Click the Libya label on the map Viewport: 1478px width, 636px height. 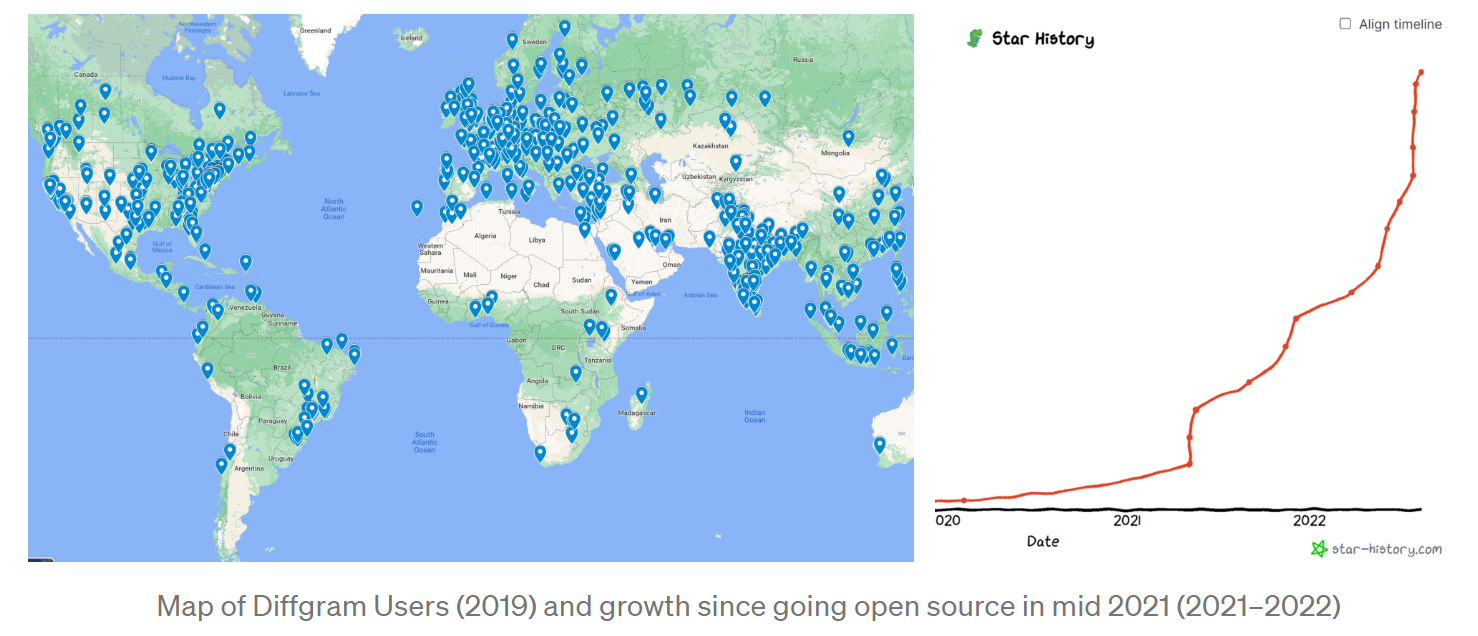[538, 240]
